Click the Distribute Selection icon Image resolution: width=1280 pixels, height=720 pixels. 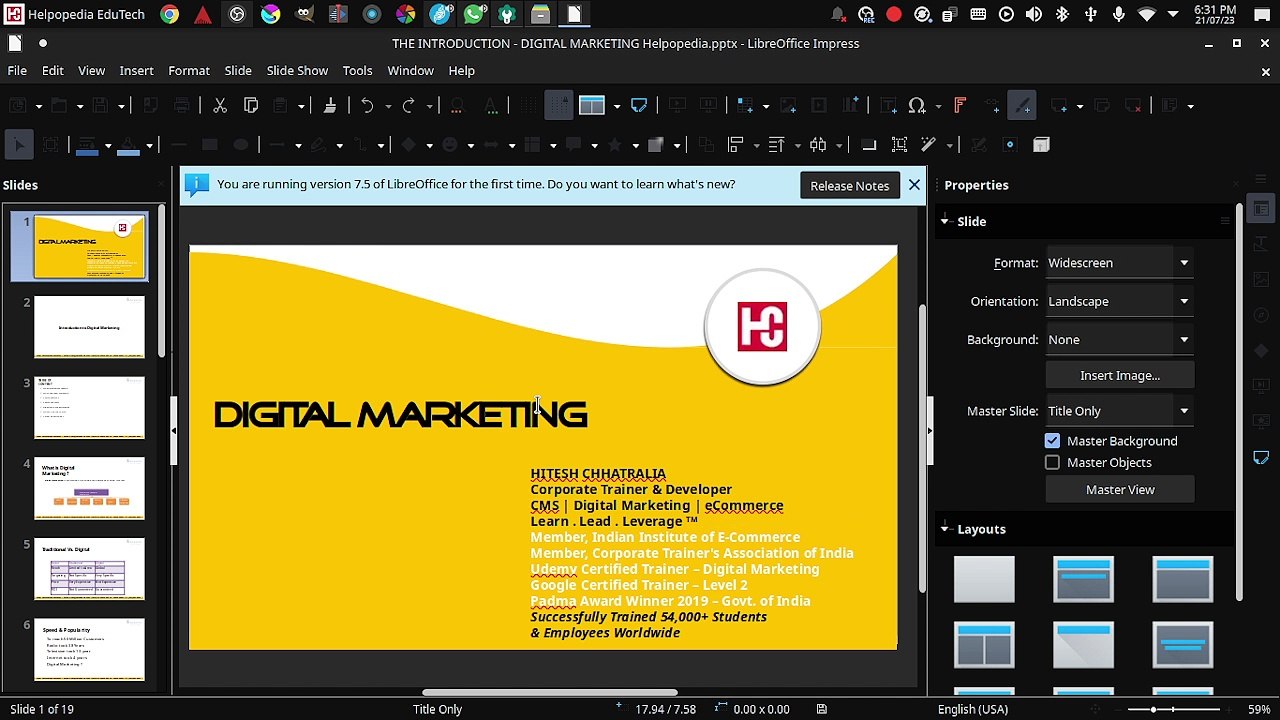818,145
